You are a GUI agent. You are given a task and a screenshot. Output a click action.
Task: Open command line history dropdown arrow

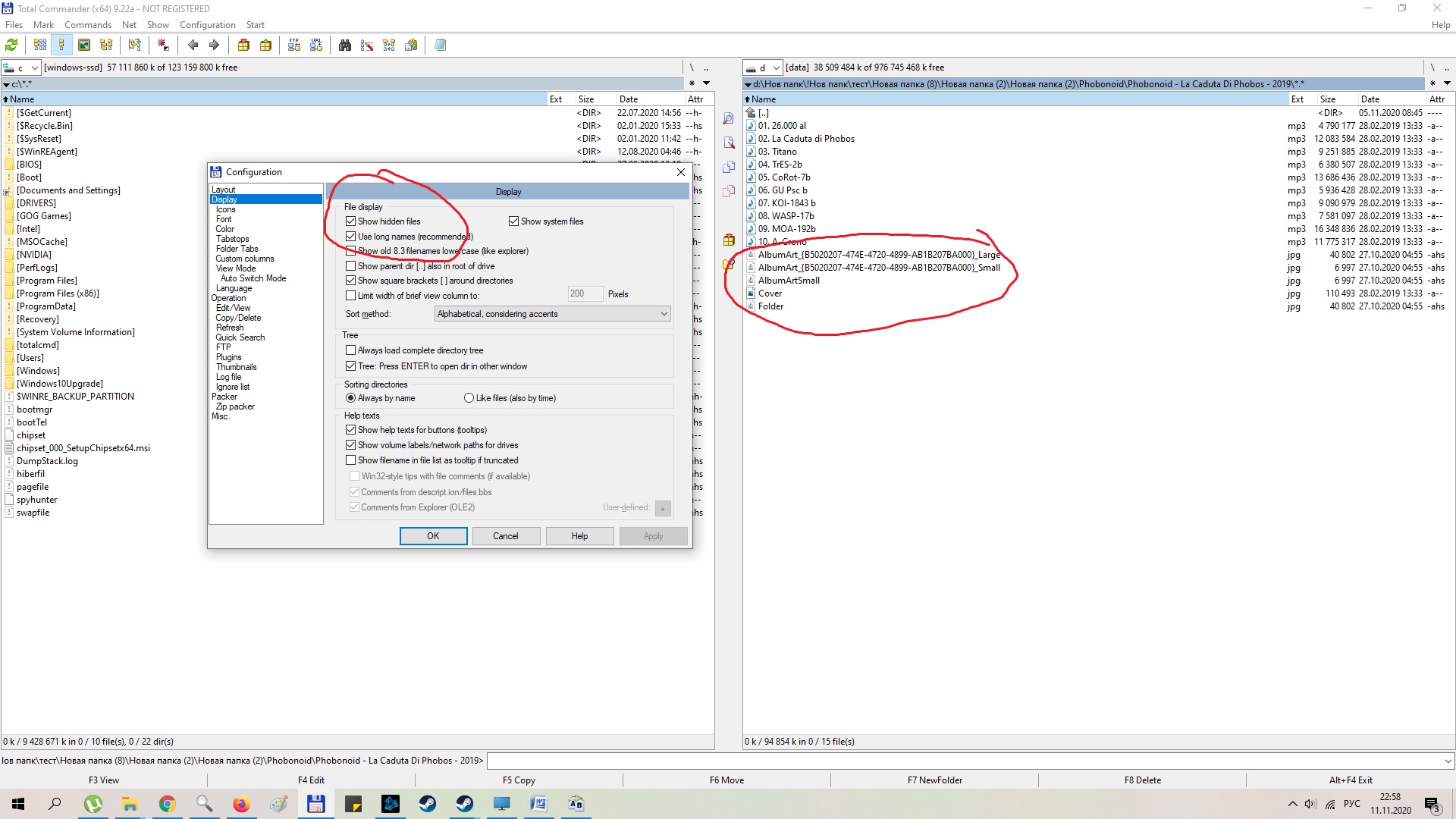point(1448,761)
